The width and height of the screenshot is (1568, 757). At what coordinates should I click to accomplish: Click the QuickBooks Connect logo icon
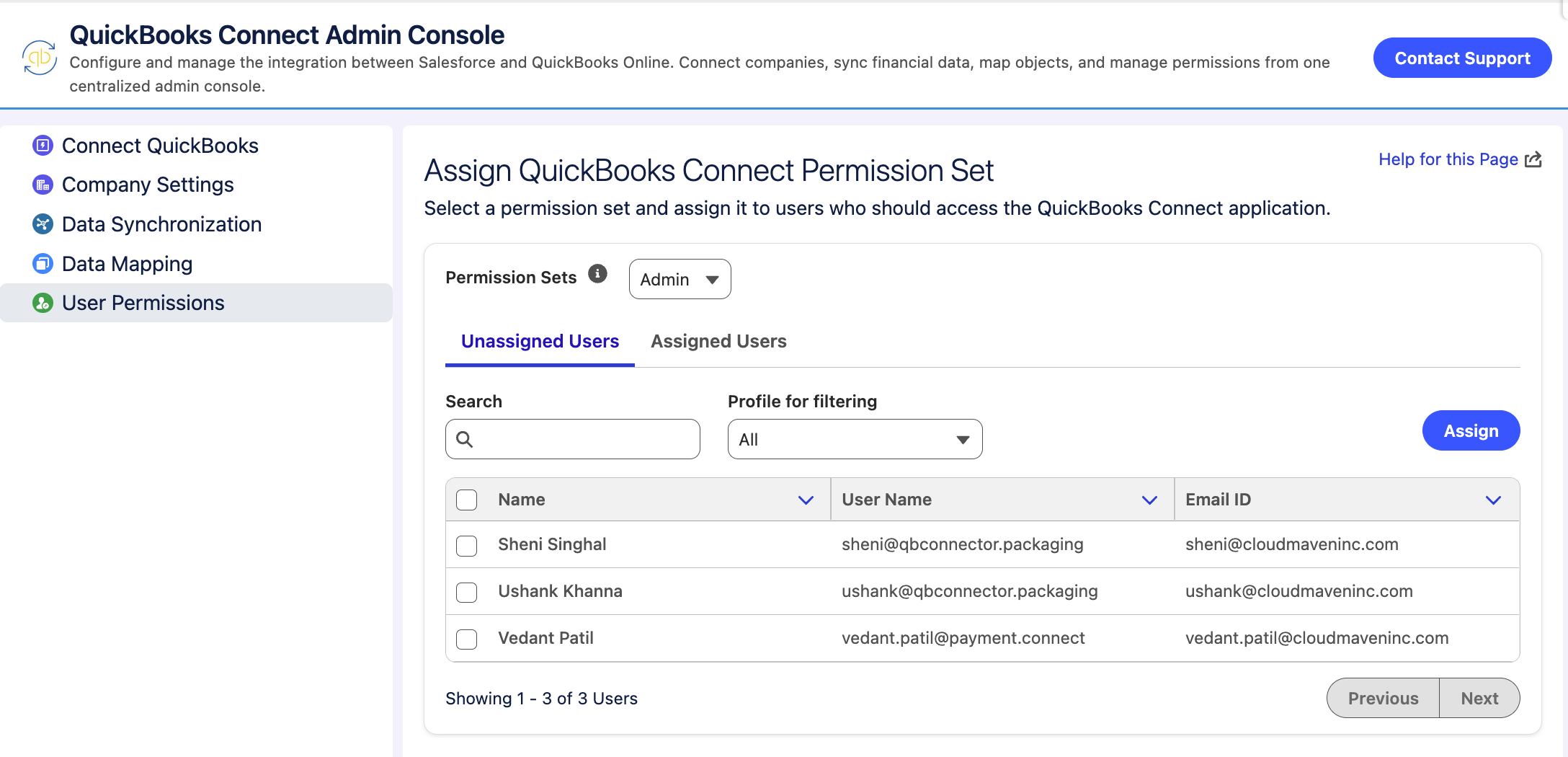click(40, 58)
